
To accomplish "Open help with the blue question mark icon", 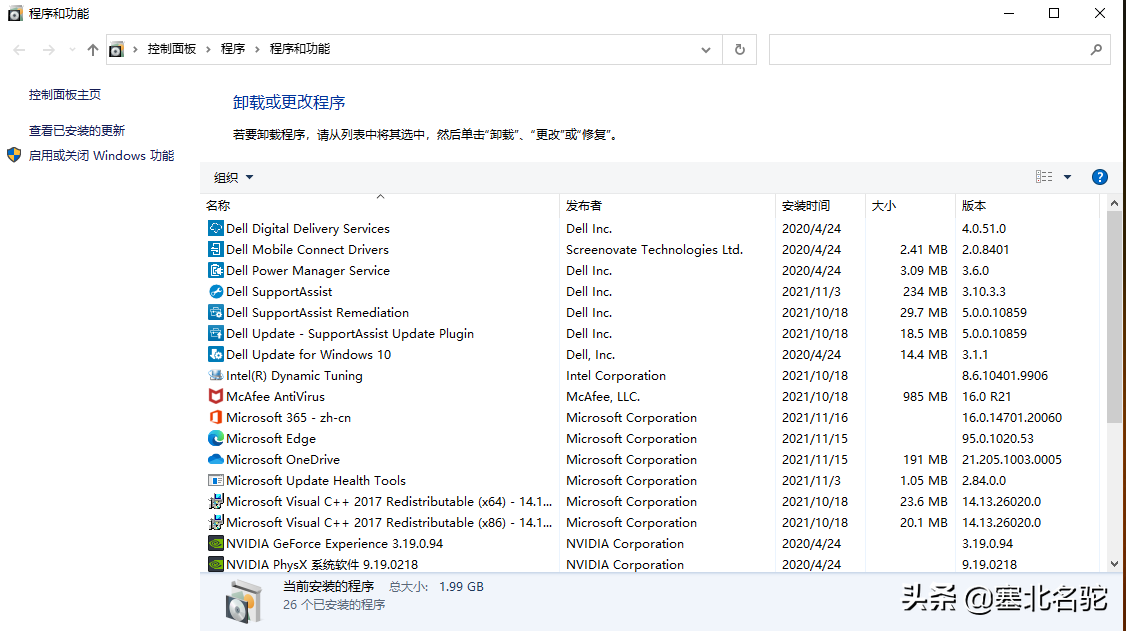I will 1099,177.
